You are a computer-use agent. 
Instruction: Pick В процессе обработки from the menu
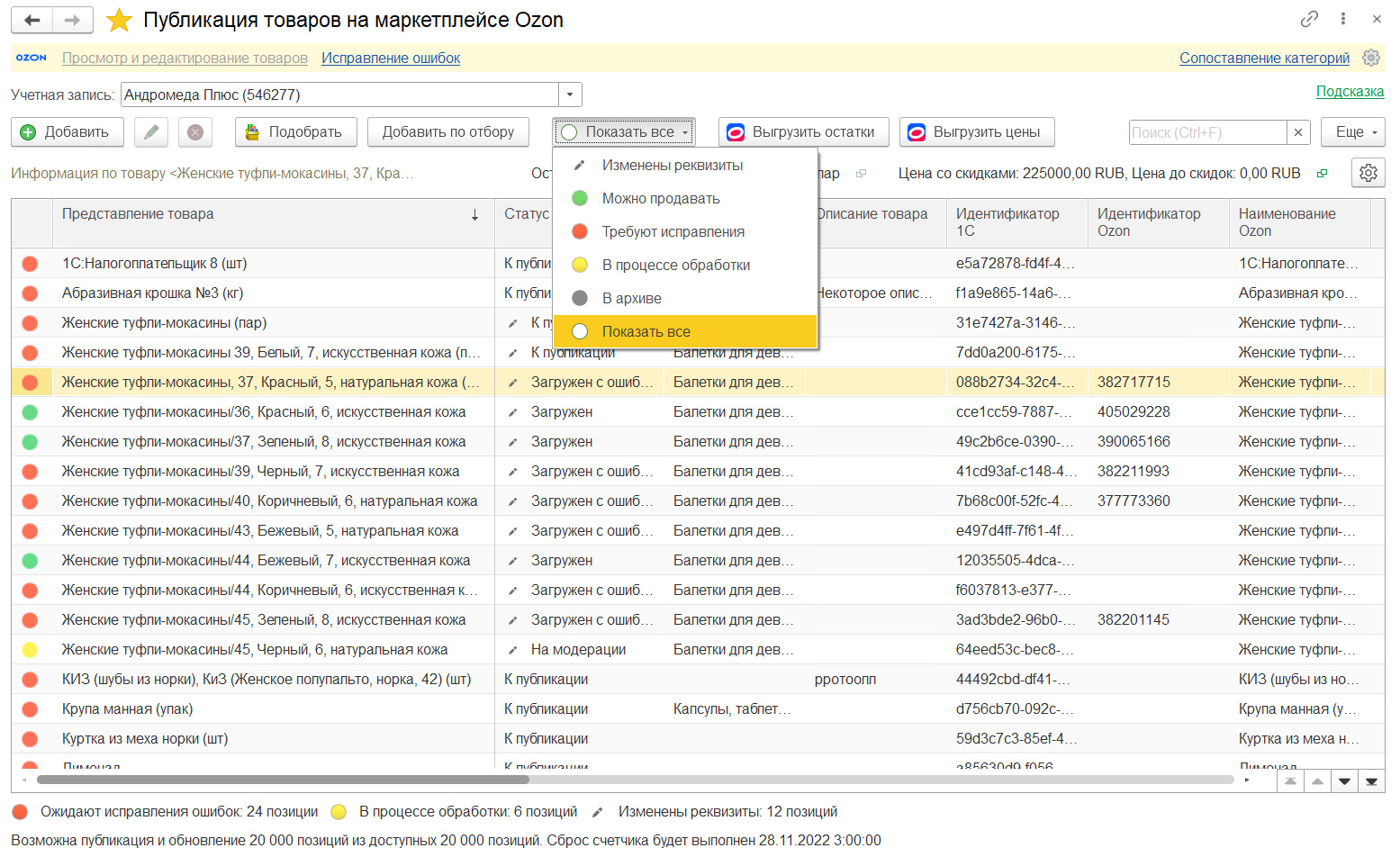(x=685, y=266)
